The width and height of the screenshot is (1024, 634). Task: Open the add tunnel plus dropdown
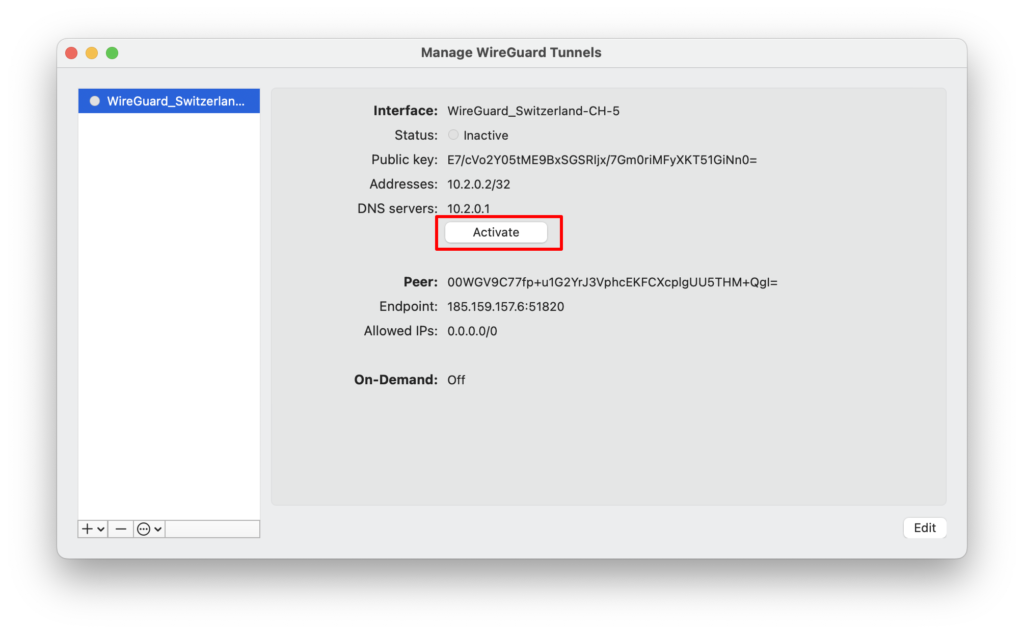point(93,529)
